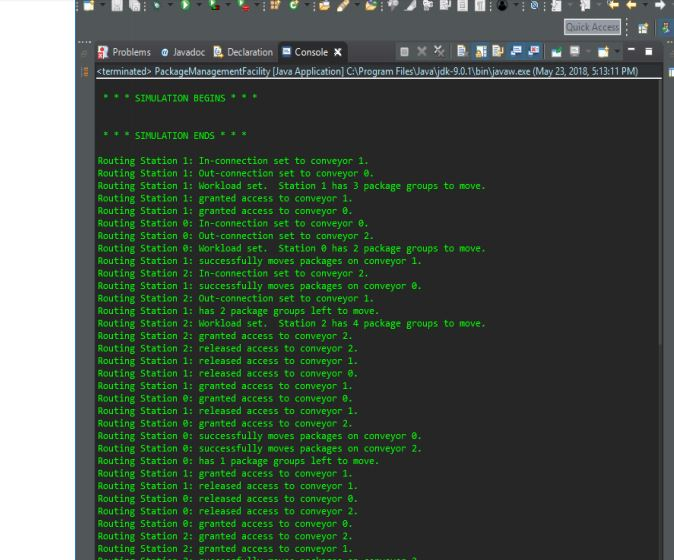
Task: Click the Save All icon
Action: pyautogui.click(x=135, y=5)
